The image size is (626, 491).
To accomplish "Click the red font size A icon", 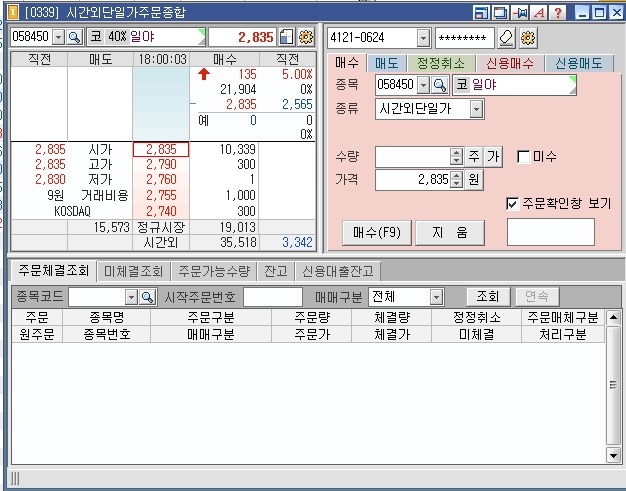I will [x=539, y=13].
